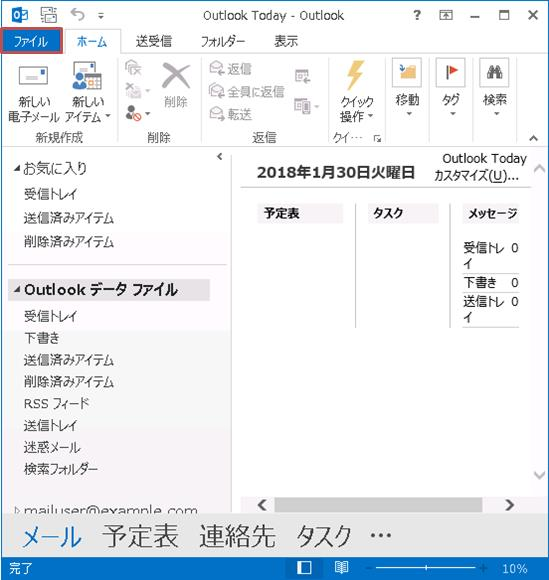Select the 下書き folder in the folder tree

click(42, 338)
